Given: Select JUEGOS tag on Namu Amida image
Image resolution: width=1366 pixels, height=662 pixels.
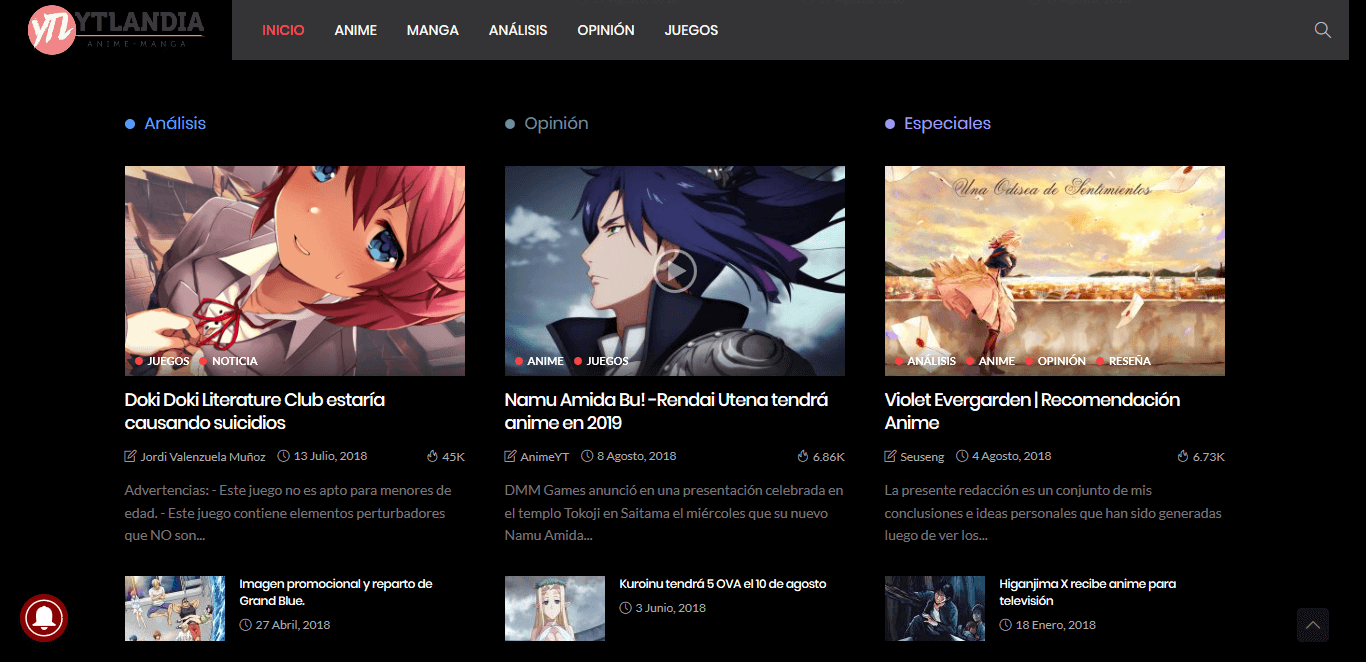Looking at the screenshot, I should point(608,361).
